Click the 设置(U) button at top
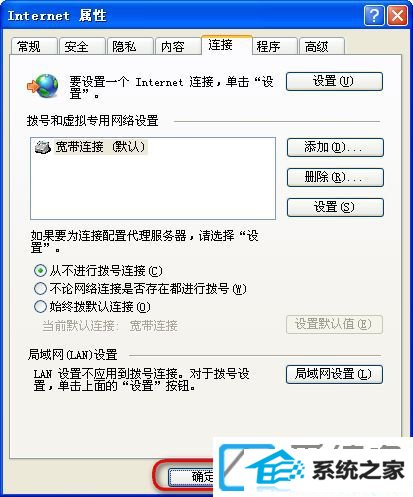413x497 pixels. 334,81
